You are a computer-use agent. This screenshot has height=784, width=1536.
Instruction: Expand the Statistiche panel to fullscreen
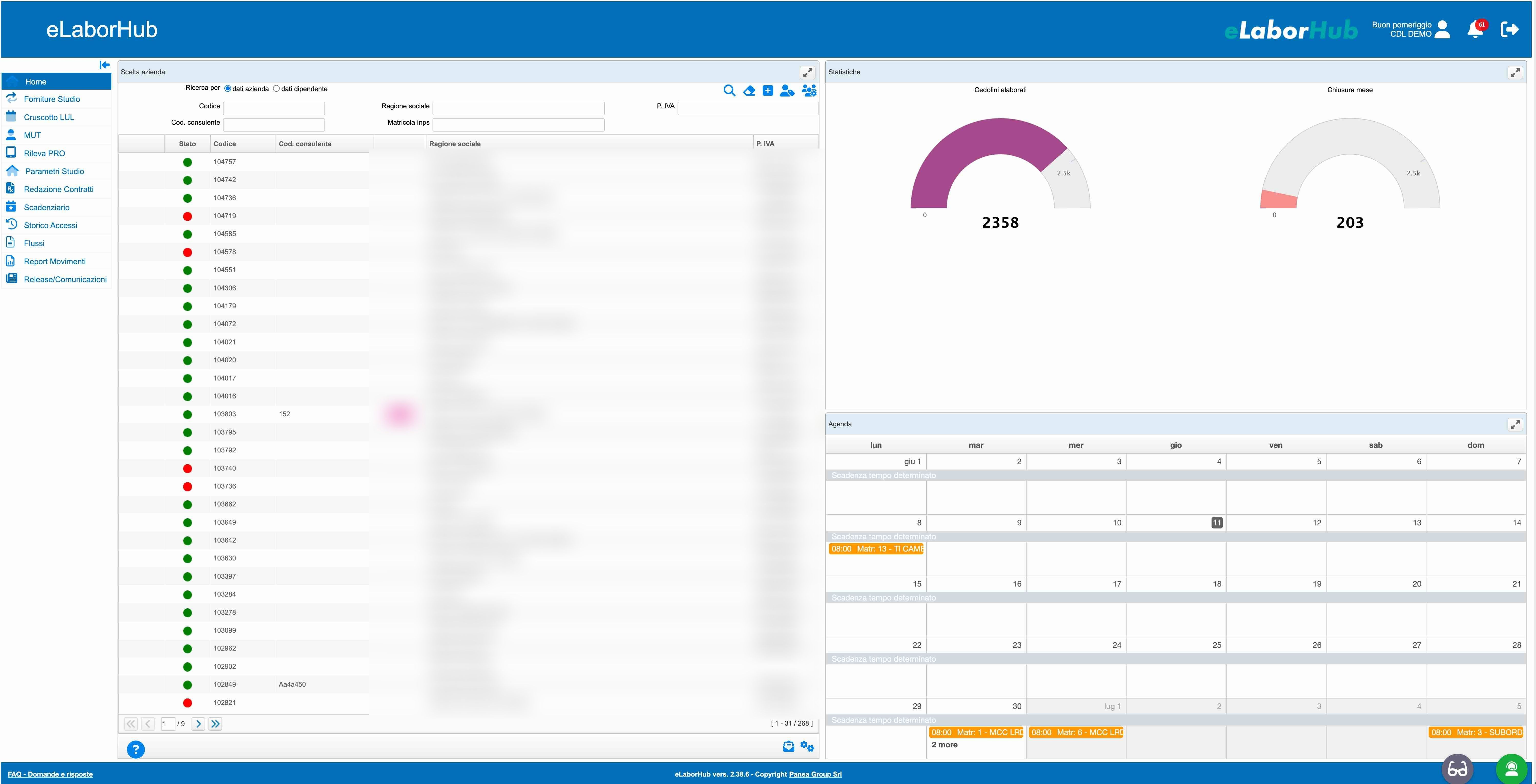(1515, 72)
